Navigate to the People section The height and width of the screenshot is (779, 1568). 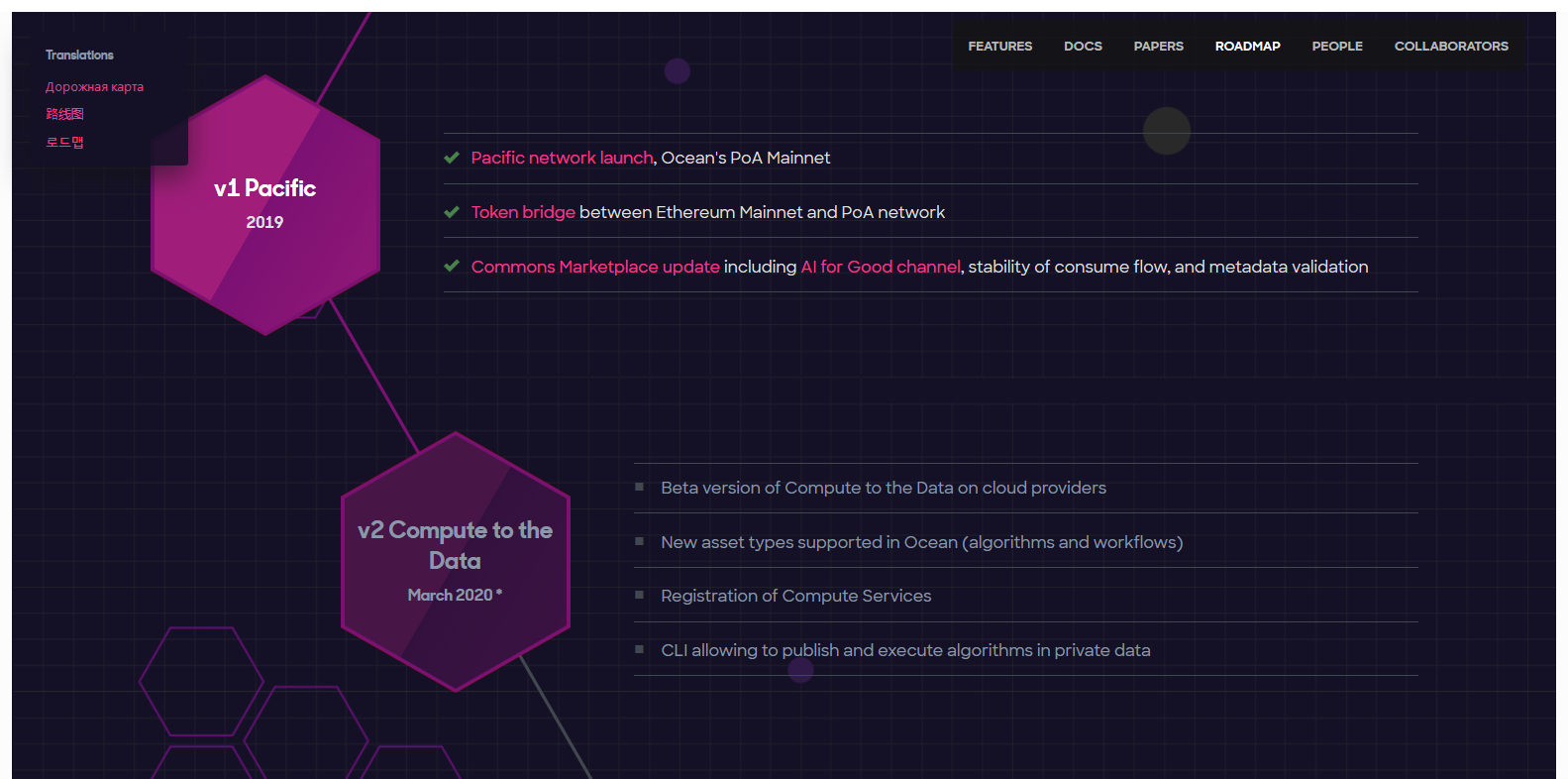click(1336, 47)
